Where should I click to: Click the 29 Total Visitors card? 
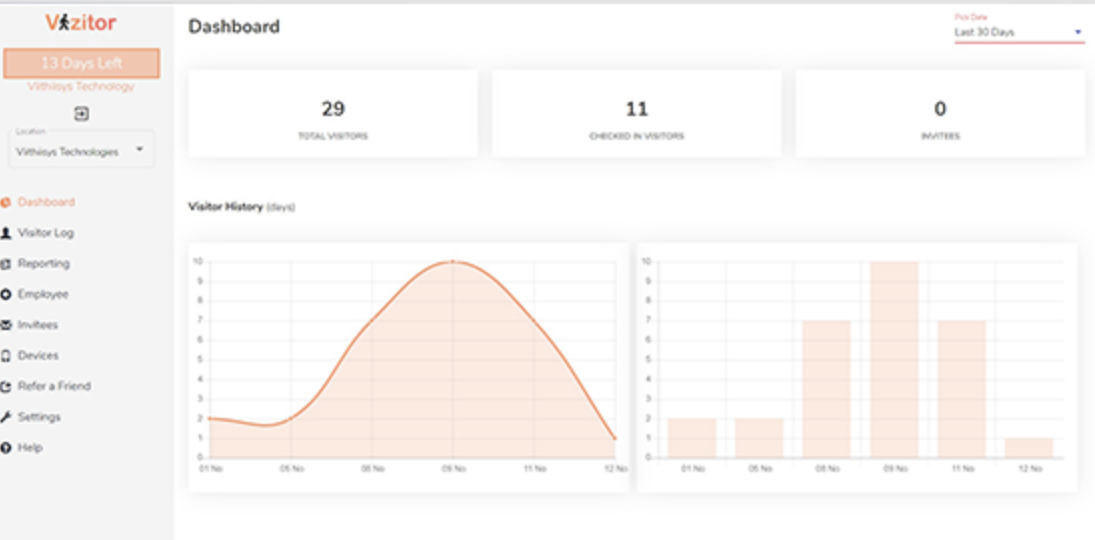click(x=333, y=114)
